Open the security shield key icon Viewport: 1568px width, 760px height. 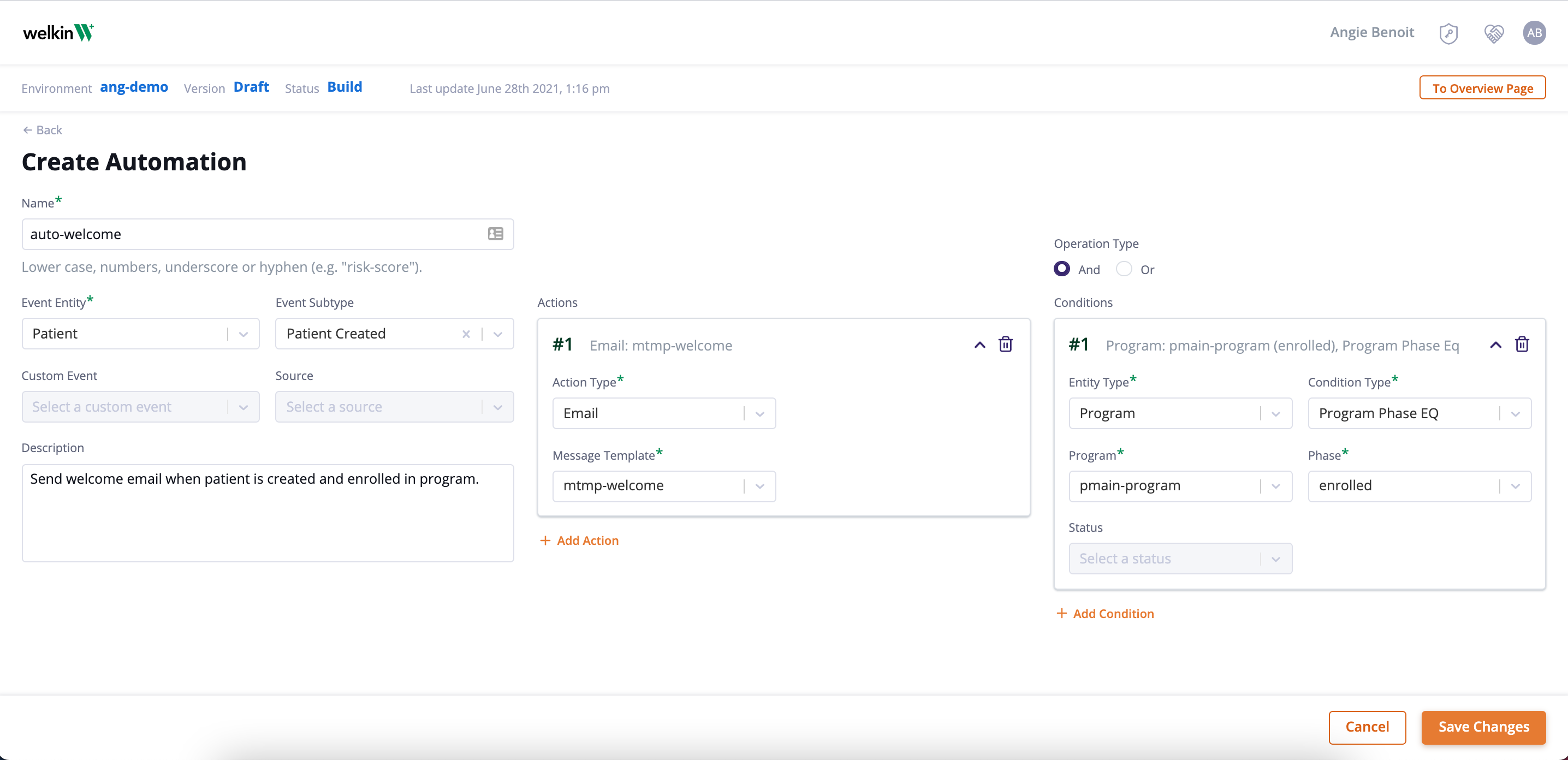(x=1448, y=33)
